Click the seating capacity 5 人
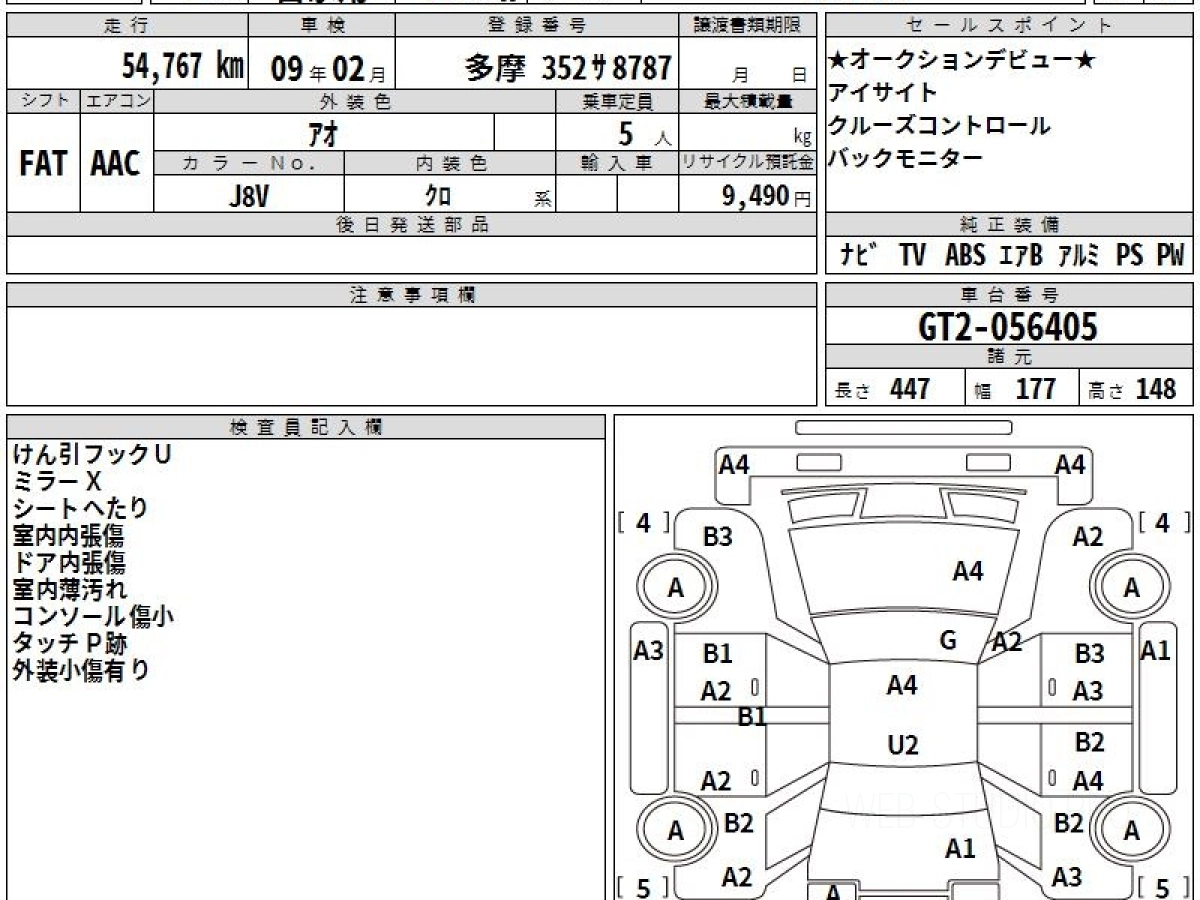1200x900 pixels. [645, 134]
